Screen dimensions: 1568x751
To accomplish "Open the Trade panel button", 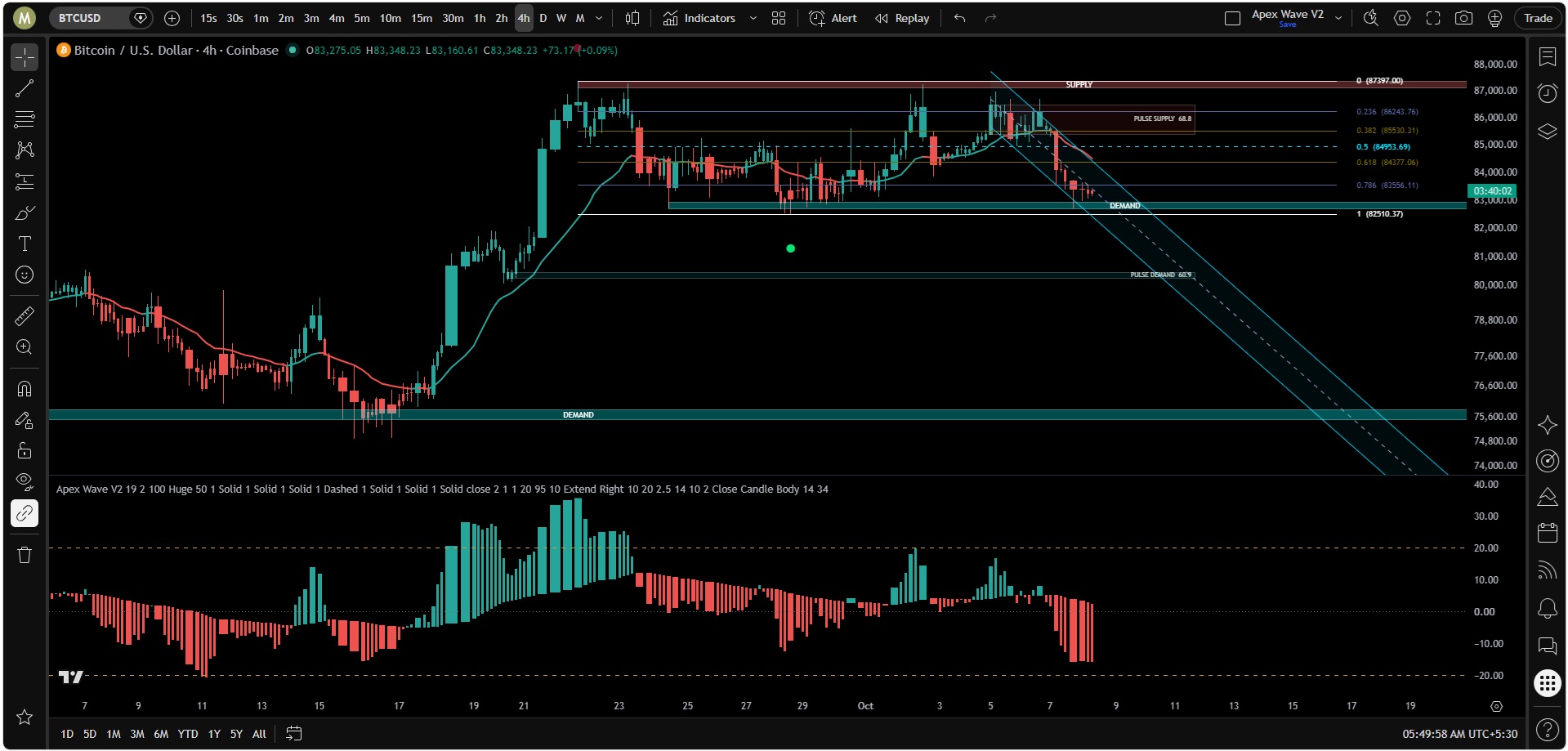I will coord(1538,18).
